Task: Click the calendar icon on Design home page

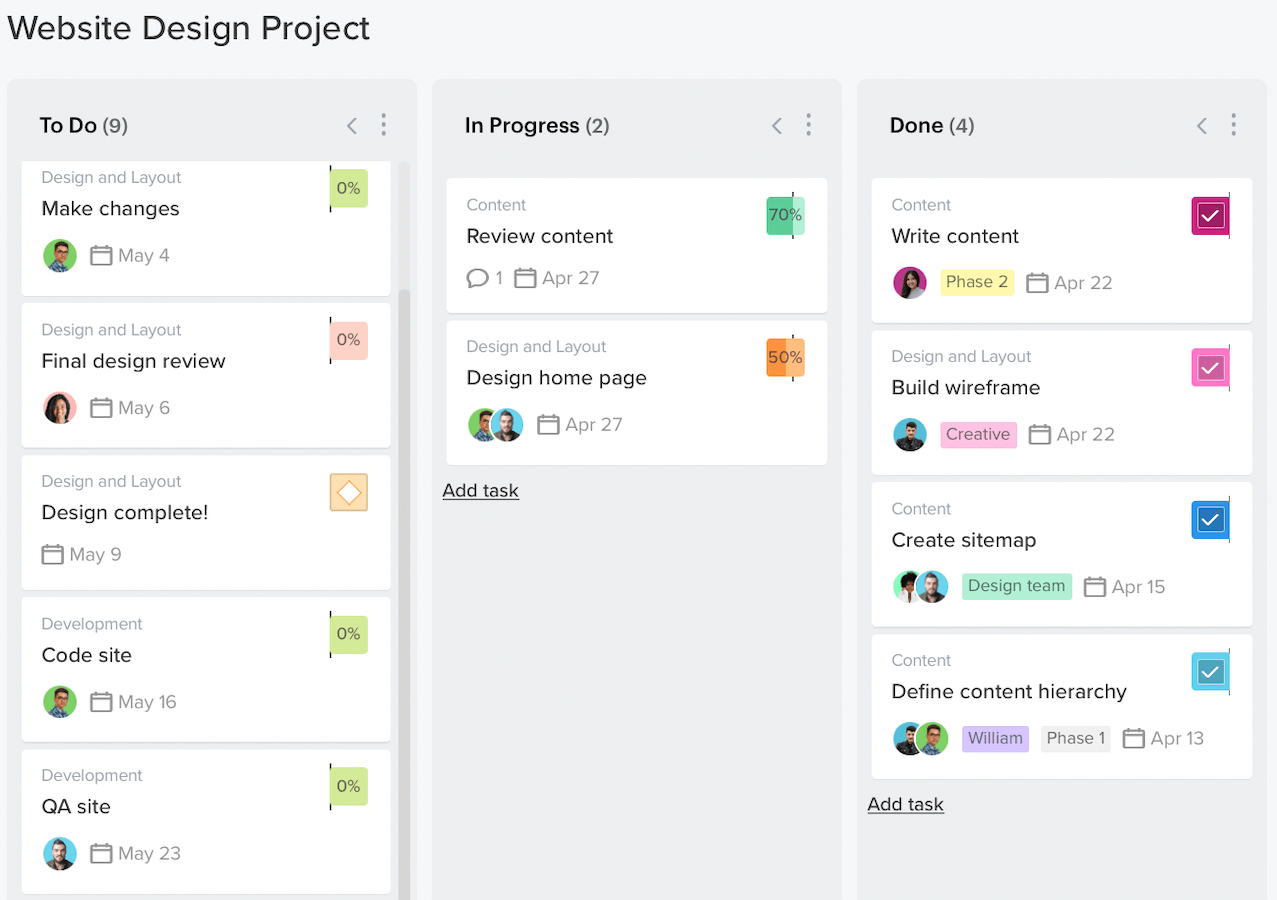Action: click(548, 424)
